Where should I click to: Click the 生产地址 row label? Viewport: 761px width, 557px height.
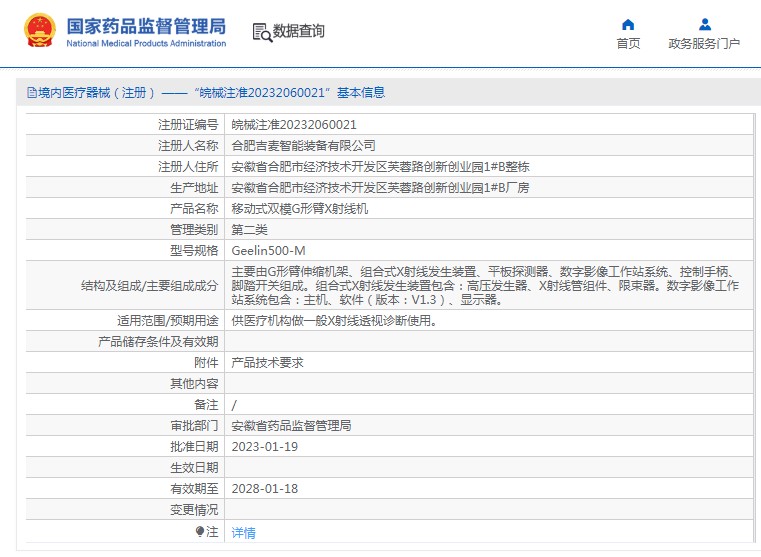194,188
